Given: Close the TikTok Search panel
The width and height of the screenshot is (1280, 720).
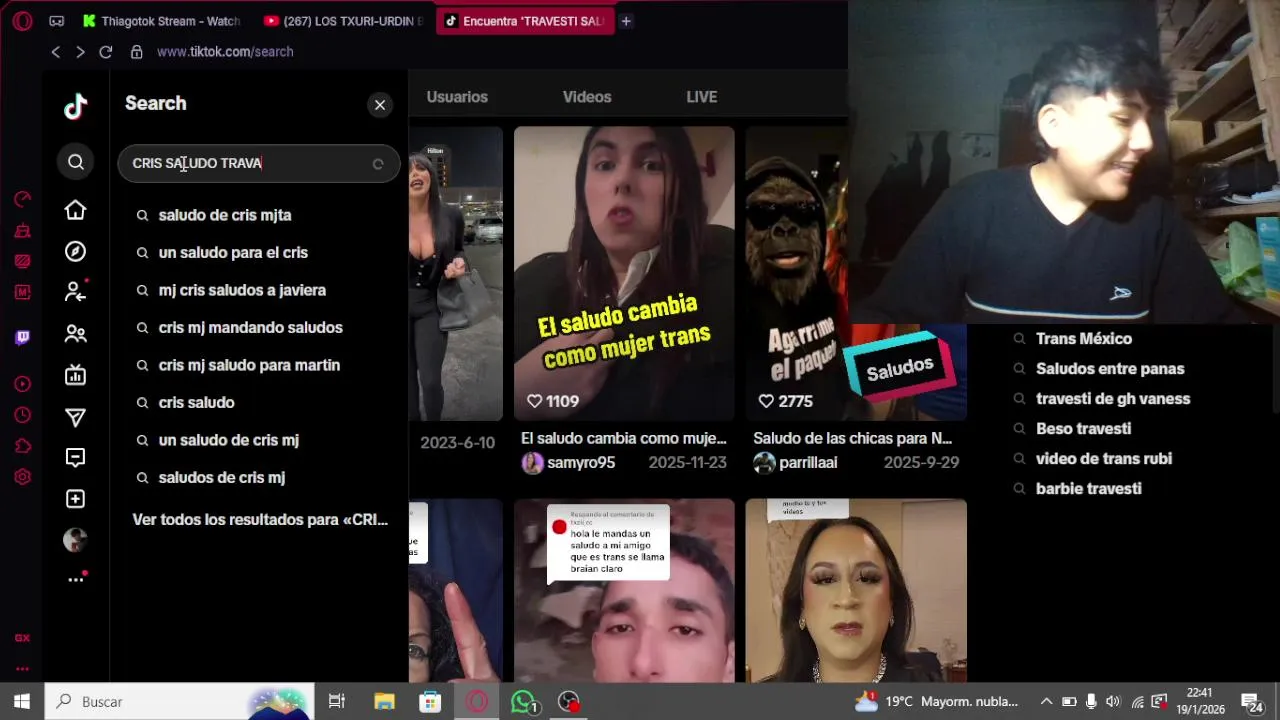Looking at the screenshot, I should pyautogui.click(x=380, y=104).
